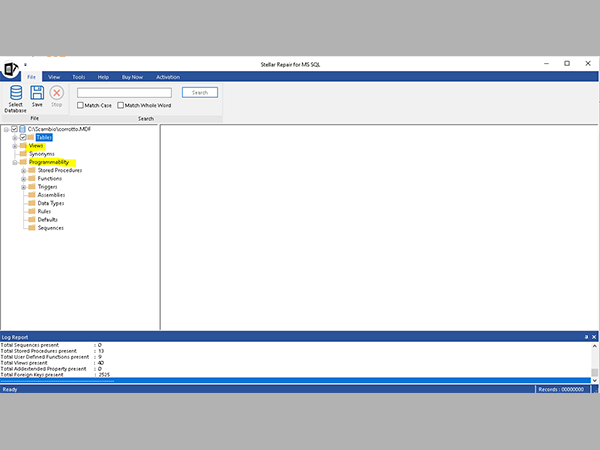Expand the Views tree node
The width and height of the screenshot is (600, 450).
tap(15, 146)
